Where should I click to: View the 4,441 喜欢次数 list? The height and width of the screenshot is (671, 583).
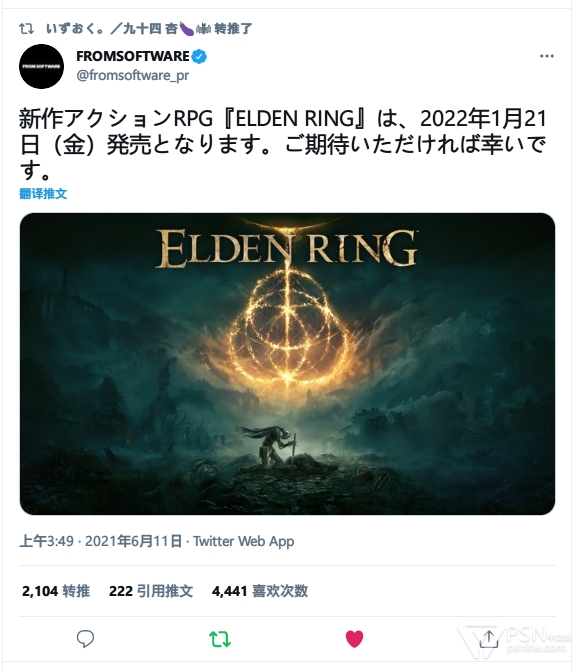pos(260,591)
